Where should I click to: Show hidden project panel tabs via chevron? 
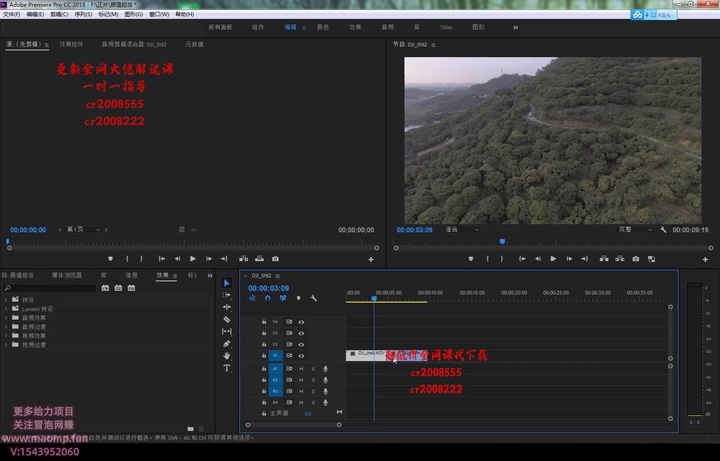pos(210,275)
